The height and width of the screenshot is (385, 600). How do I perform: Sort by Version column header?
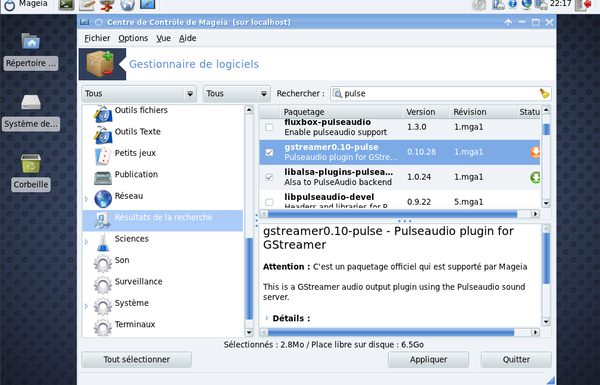click(425, 112)
